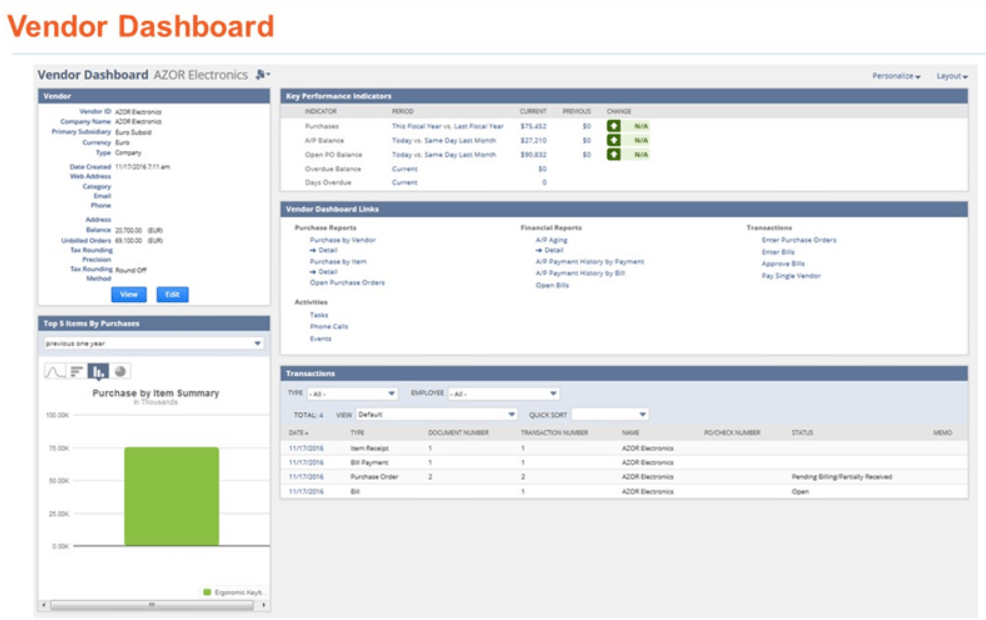The width and height of the screenshot is (986, 620).
Task: Click the blue View button
Action: [129, 295]
